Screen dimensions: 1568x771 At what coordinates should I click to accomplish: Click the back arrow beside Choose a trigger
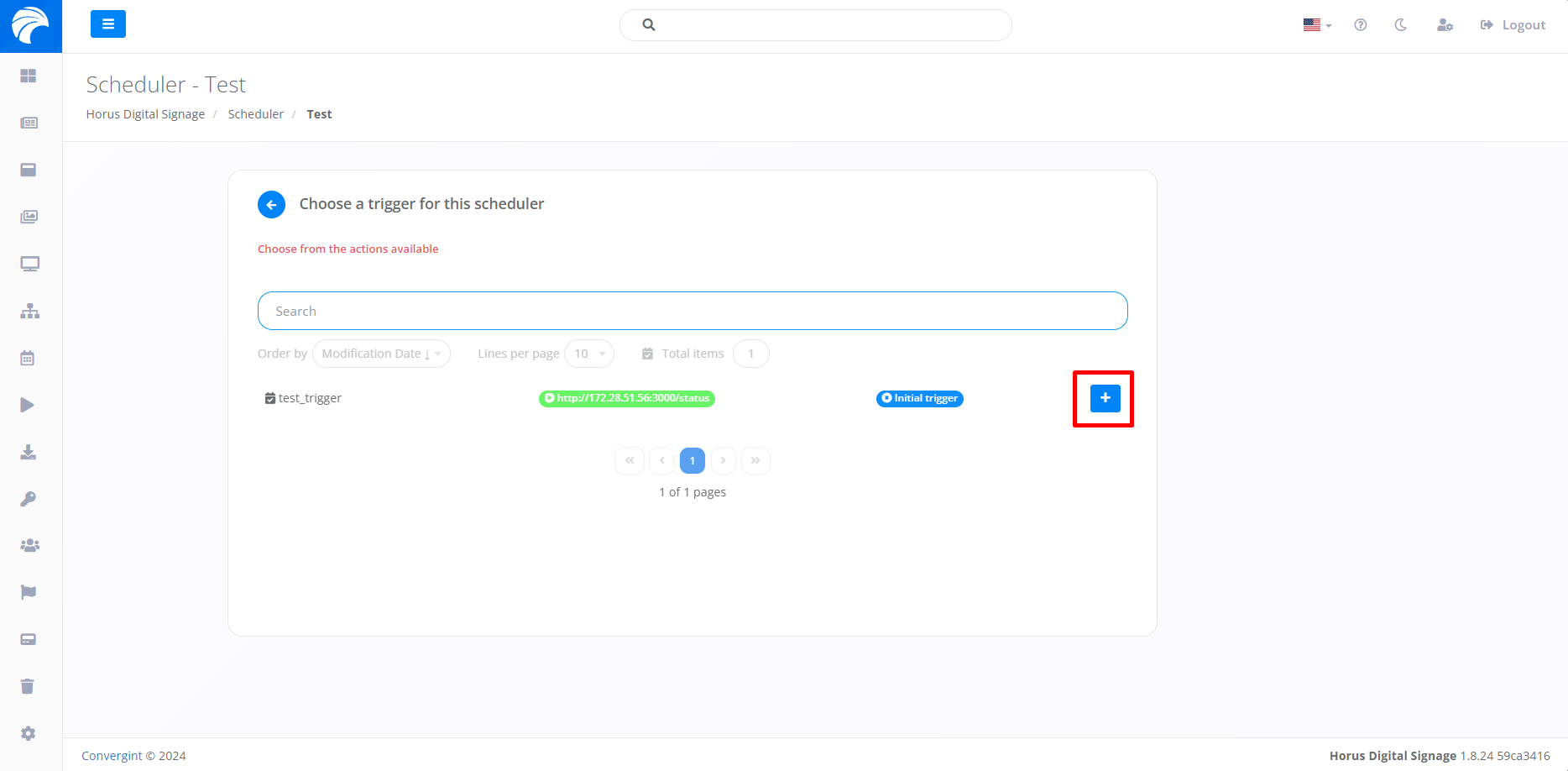pyautogui.click(x=271, y=204)
